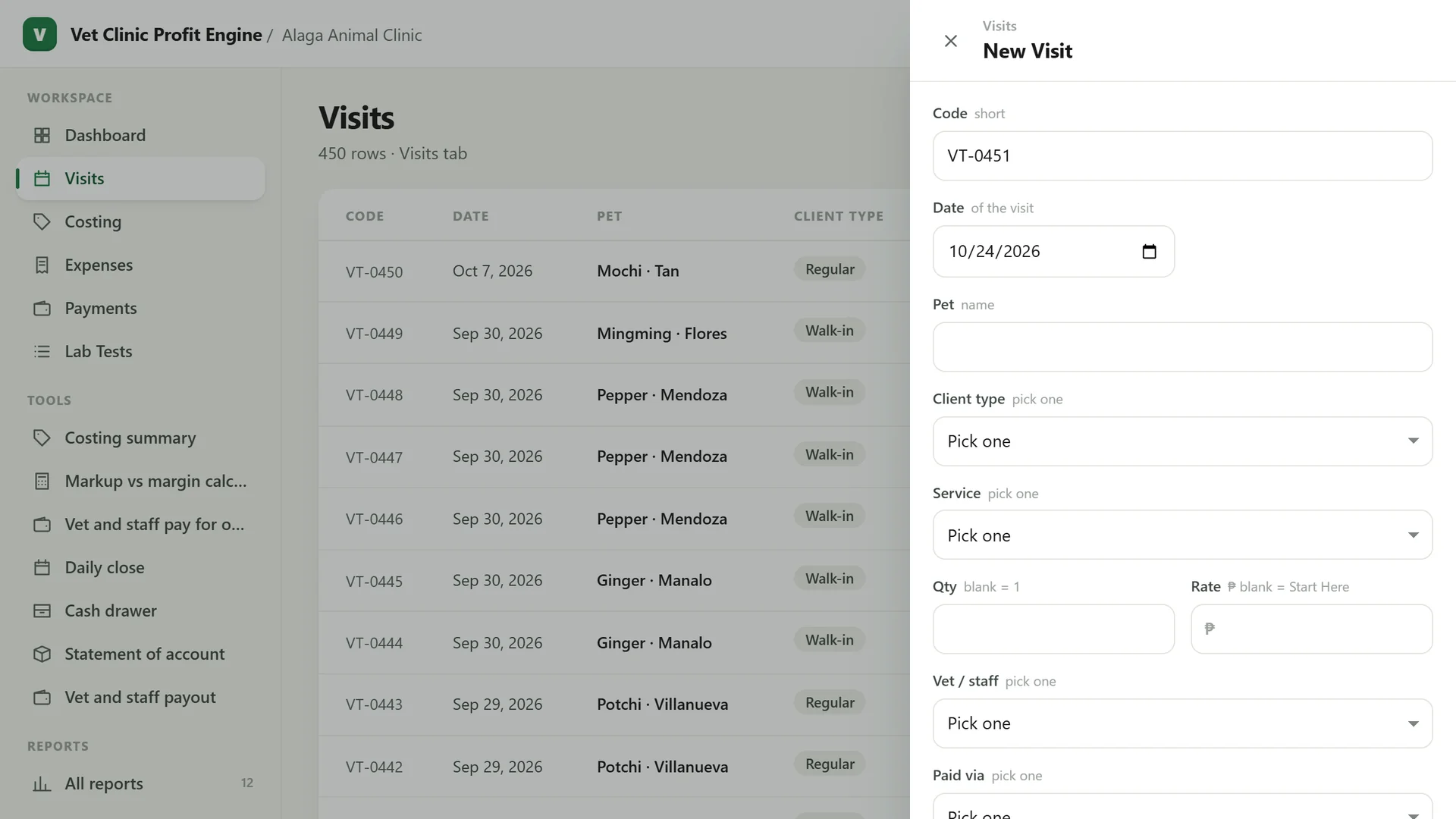
Task: Click the Alaga Animal Clinic breadcrumb
Action: [x=352, y=35]
